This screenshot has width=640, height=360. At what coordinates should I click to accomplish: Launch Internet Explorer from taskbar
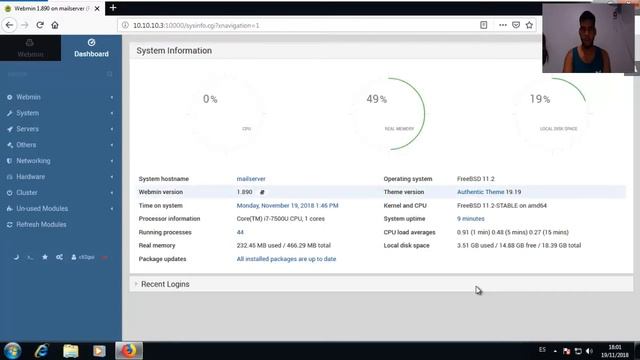42,351
